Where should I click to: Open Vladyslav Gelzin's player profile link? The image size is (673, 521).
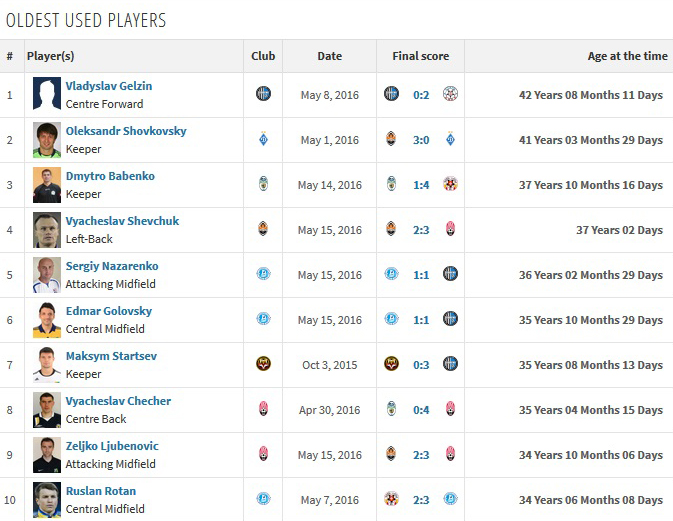pyautogui.click(x=109, y=86)
